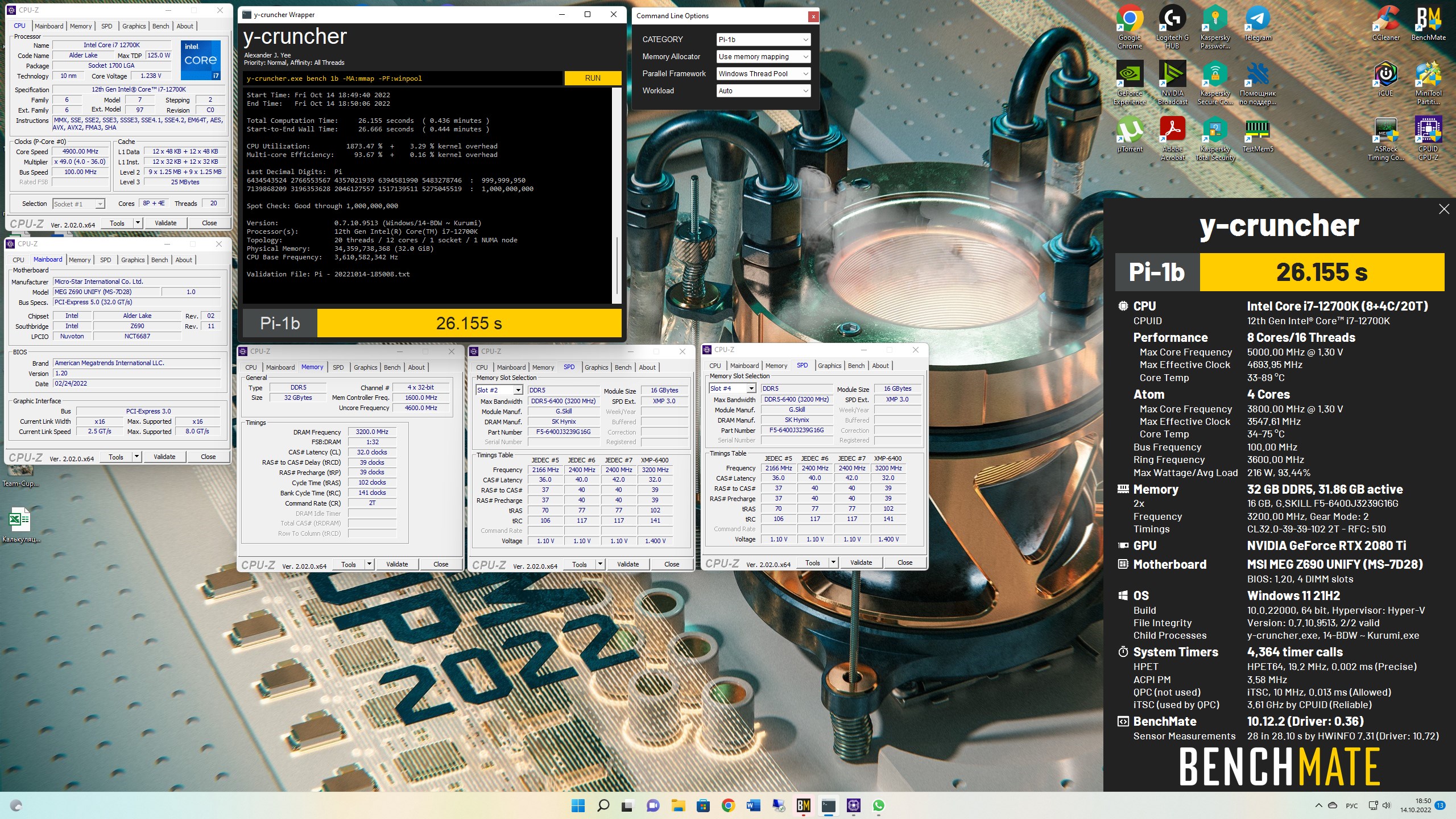Open iCUE desktop shortcut
Image resolution: width=1456 pixels, height=819 pixels.
(1385, 79)
